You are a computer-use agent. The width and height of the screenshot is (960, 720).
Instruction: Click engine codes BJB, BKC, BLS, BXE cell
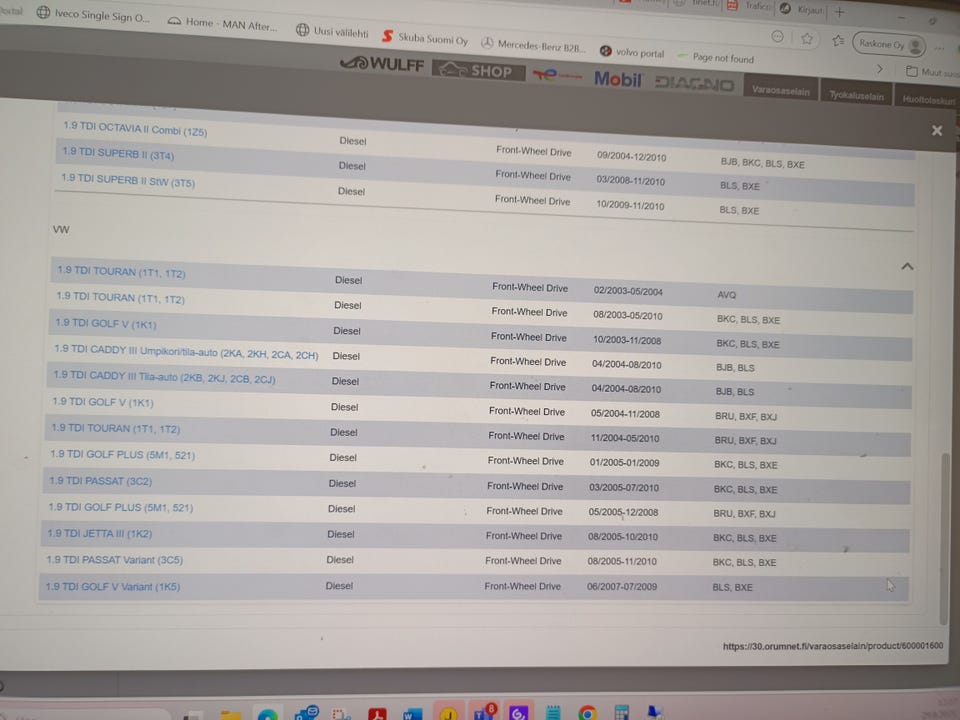coord(762,163)
